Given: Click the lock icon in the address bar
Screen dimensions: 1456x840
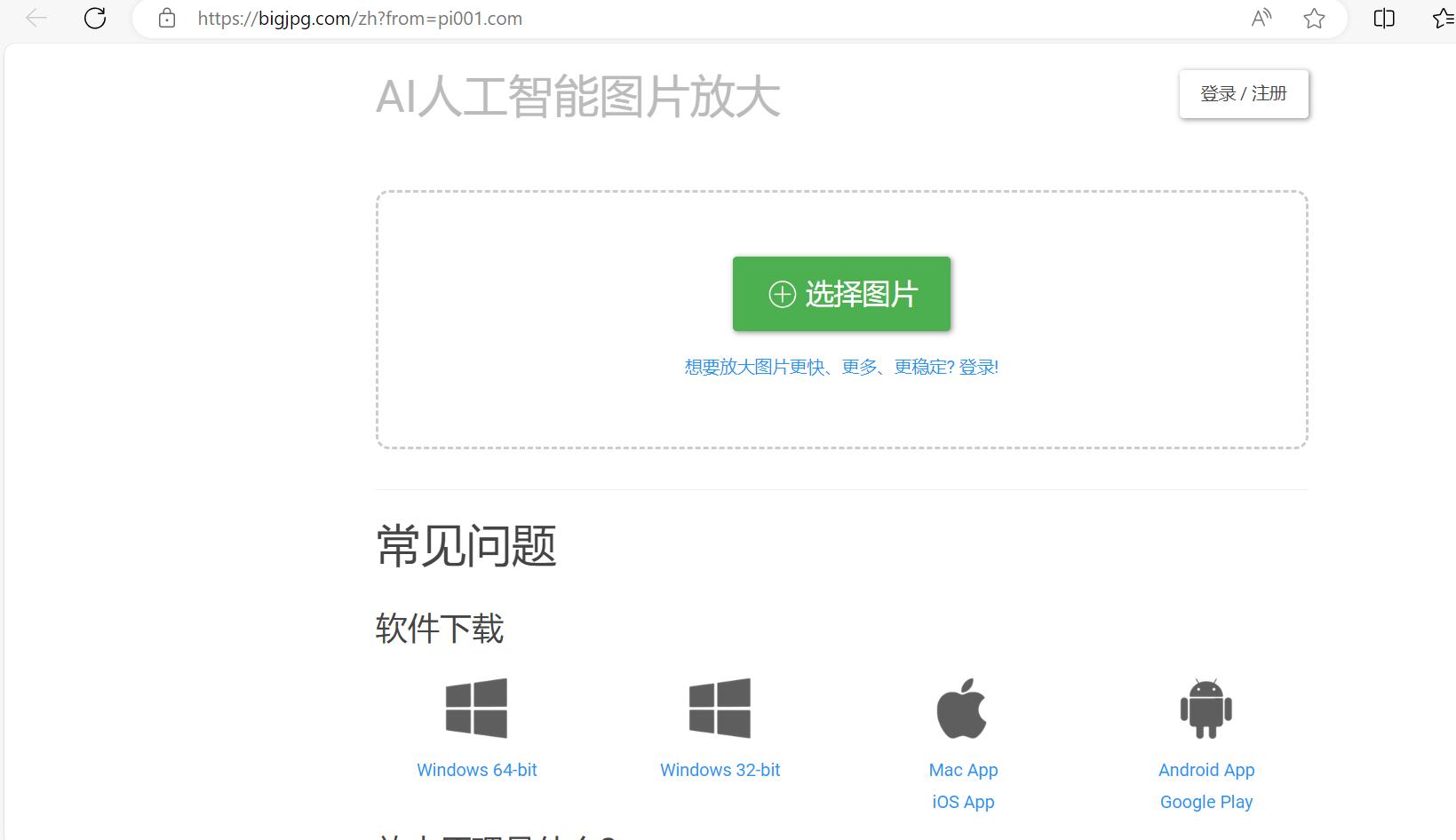Looking at the screenshot, I should coord(167,18).
